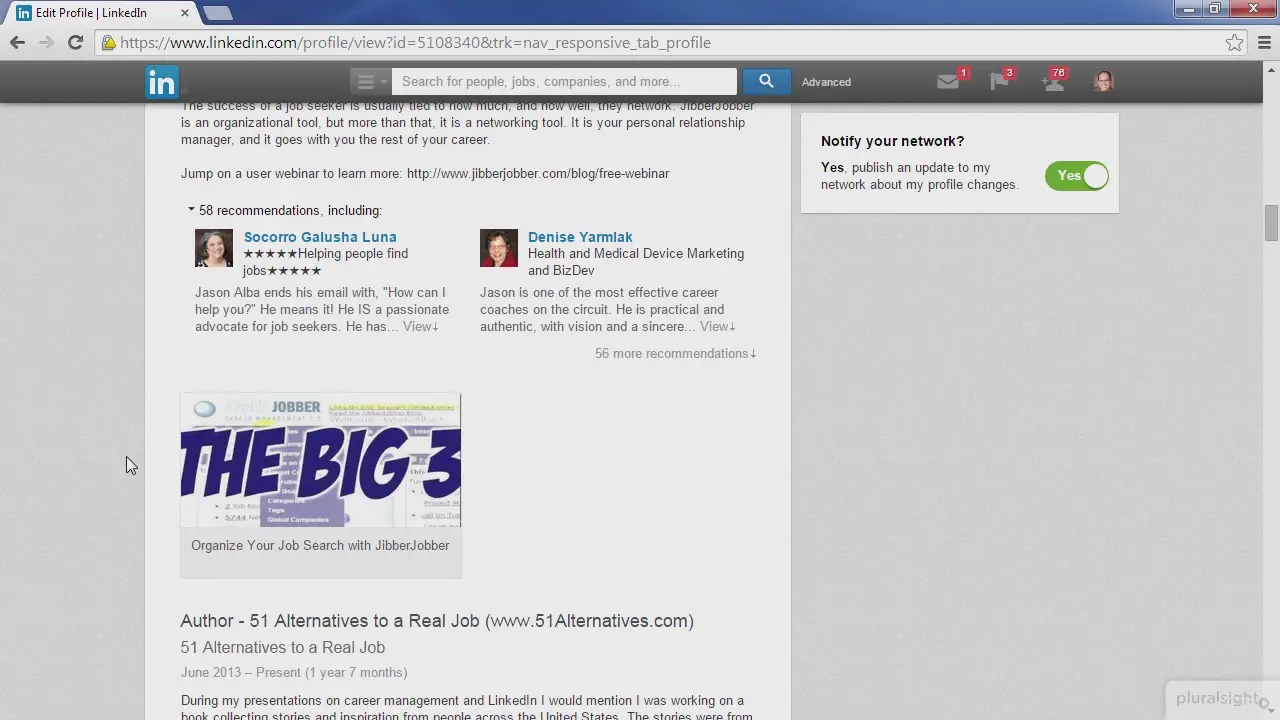Click the search box for people, jobs, companies
Screen dimensions: 1280x720
(x=564, y=82)
